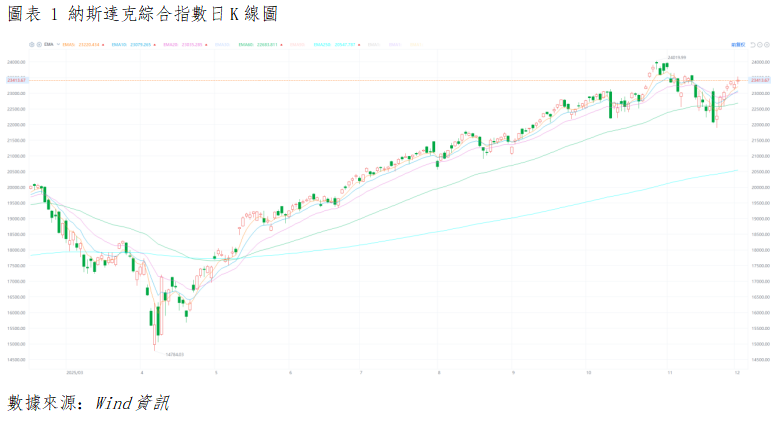Expand the EMA indicator dropdown
The width and height of the screenshot is (779, 424).
coord(58,44)
